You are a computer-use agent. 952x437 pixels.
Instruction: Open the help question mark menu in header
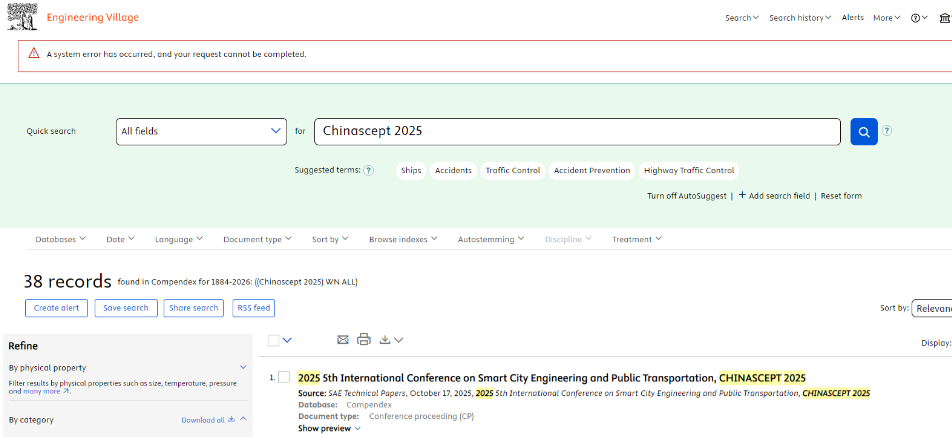(919, 18)
